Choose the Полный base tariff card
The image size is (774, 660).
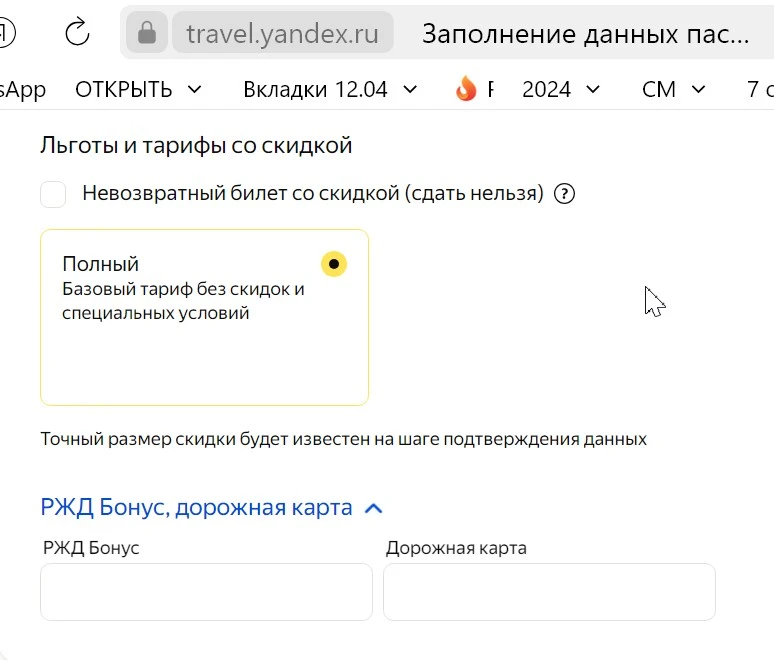(204, 317)
